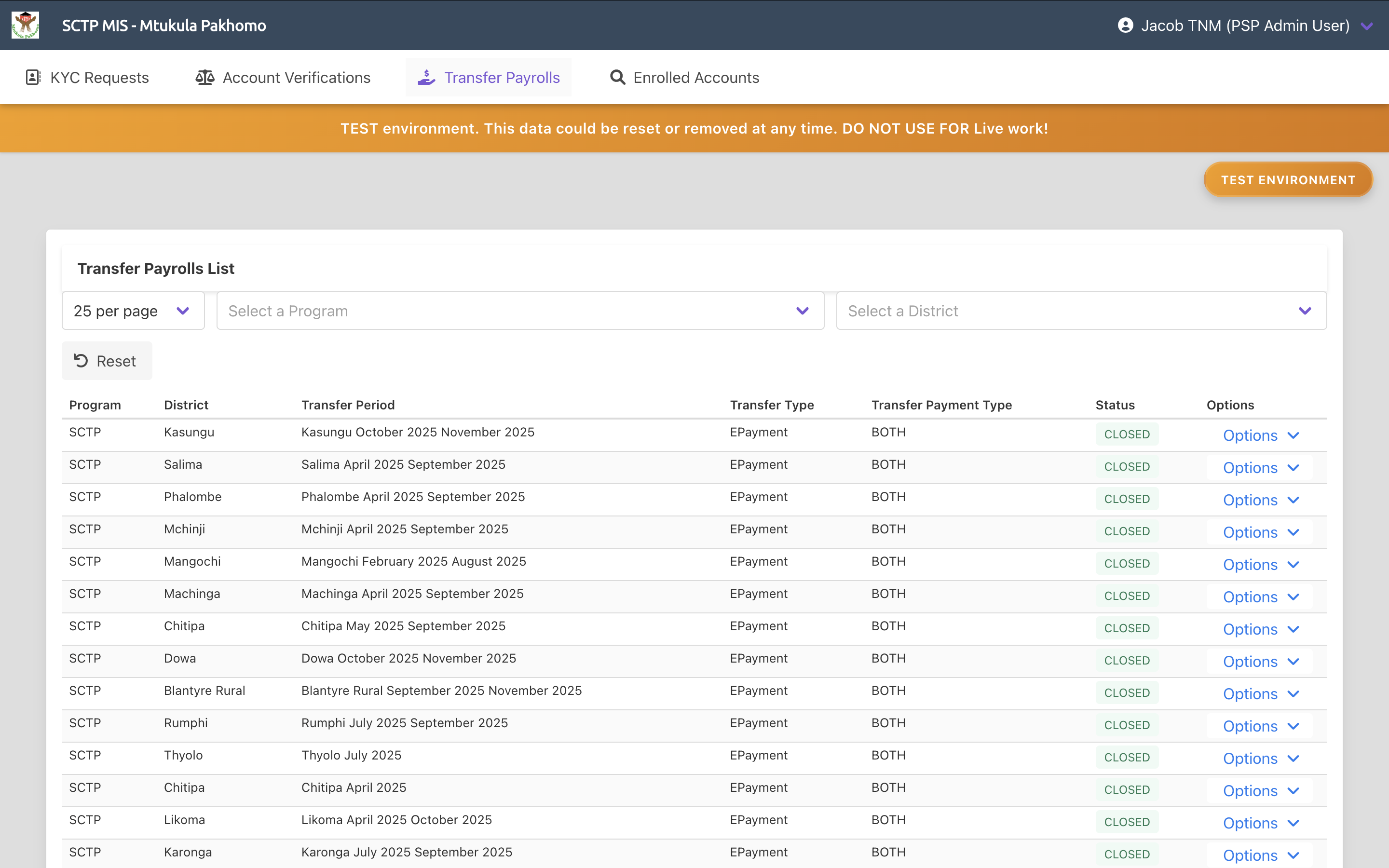
Task: Click the user profile avatar icon
Action: click(x=1125, y=25)
